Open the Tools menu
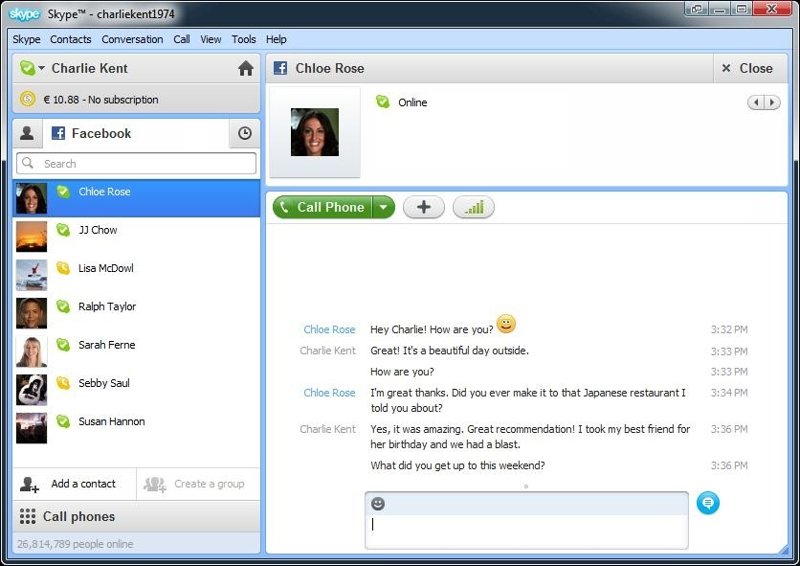The width and height of the screenshot is (800, 566). pyautogui.click(x=244, y=39)
